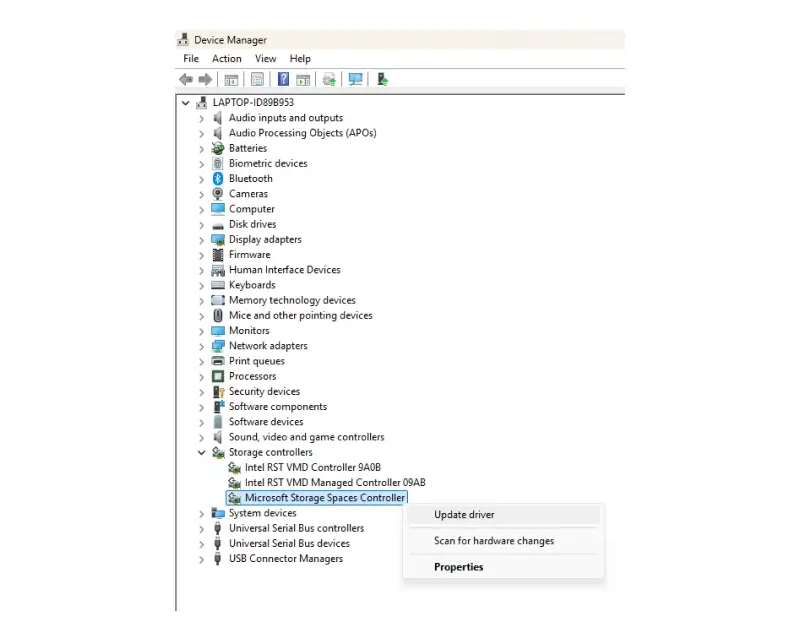800x641 pixels.
Task: Expand the Memory technology devices category
Action: [x=202, y=301]
